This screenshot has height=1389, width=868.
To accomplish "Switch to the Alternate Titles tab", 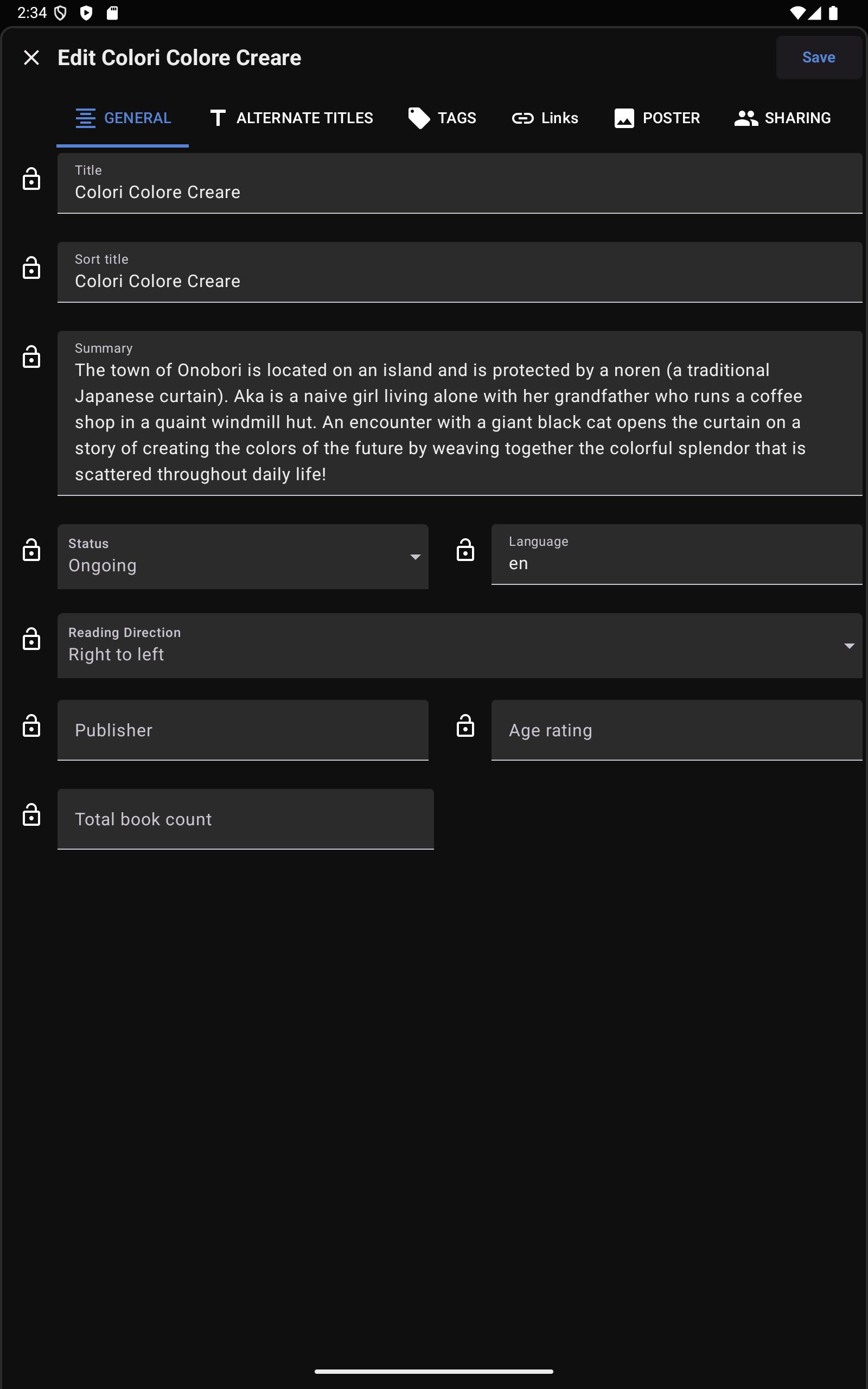I will coord(292,118).
